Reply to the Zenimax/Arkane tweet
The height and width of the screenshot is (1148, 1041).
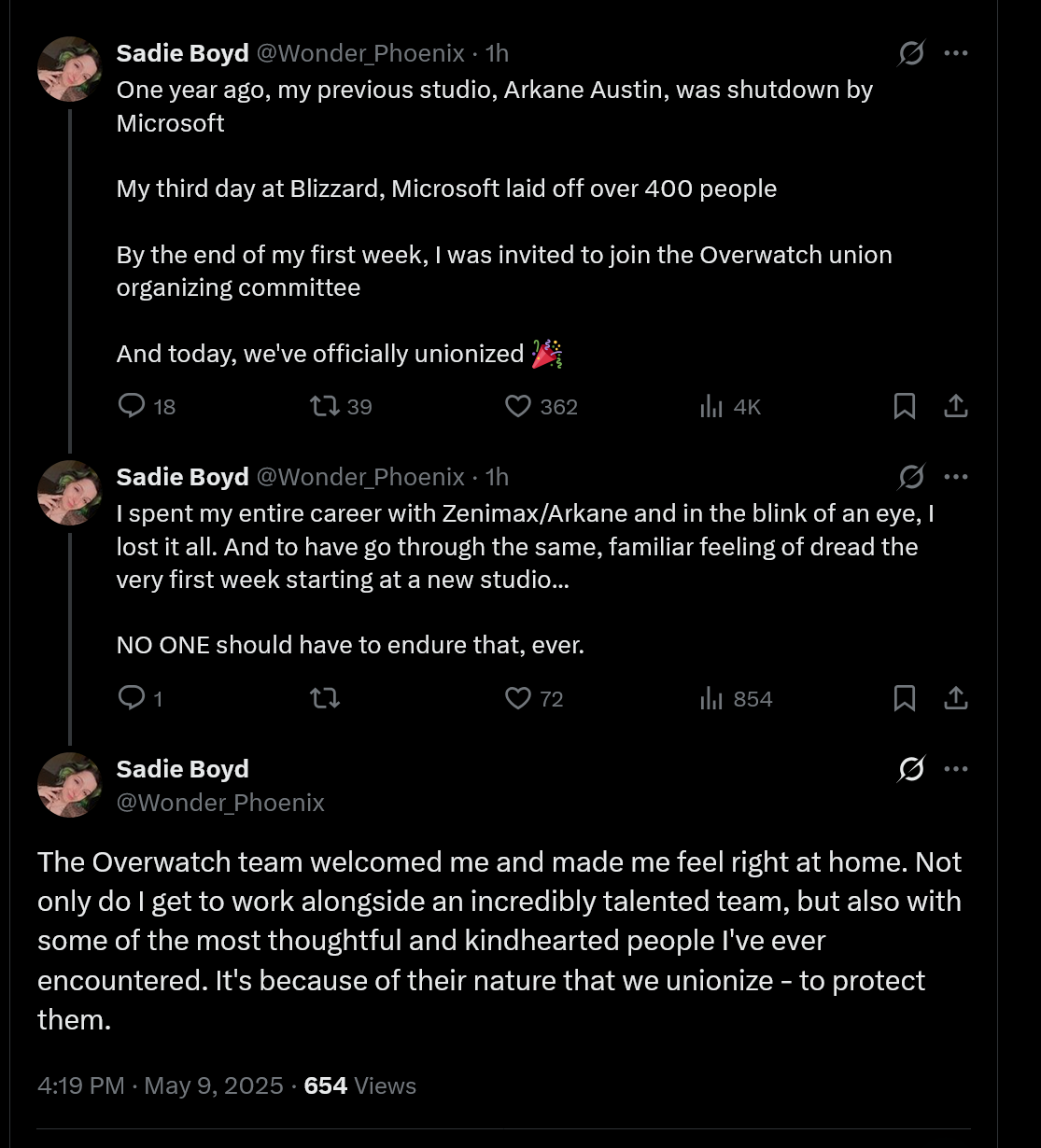(133, 698)
